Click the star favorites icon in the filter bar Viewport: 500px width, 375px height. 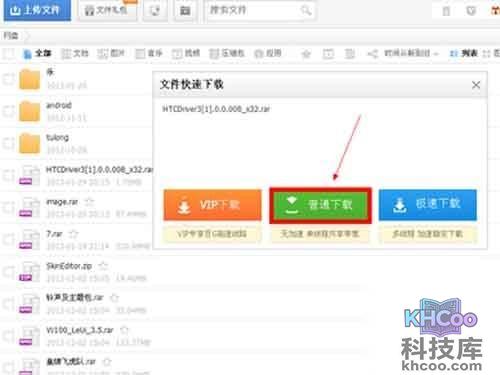coord(306,54)
